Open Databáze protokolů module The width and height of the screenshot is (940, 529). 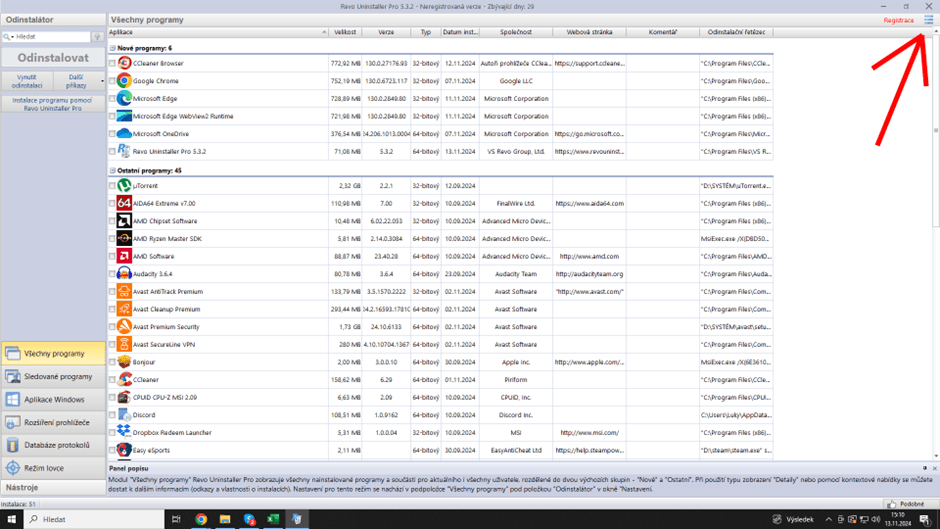point(53,446)
